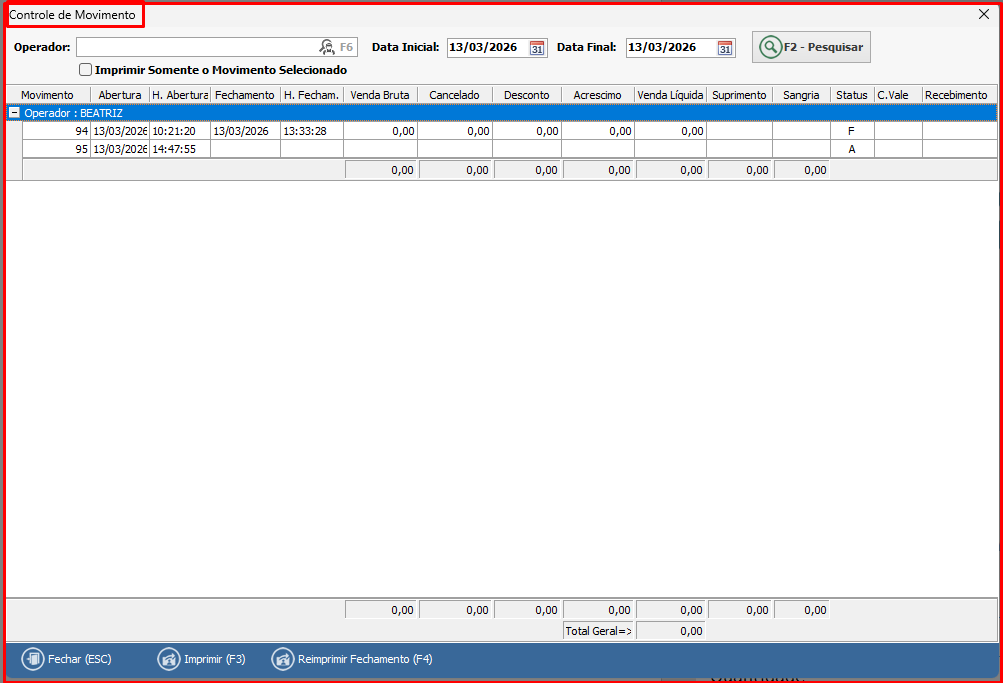Screen dimensions: 1003x683
Task: Click the Venda Bruta column header
Action: click(x=380, y=95)
